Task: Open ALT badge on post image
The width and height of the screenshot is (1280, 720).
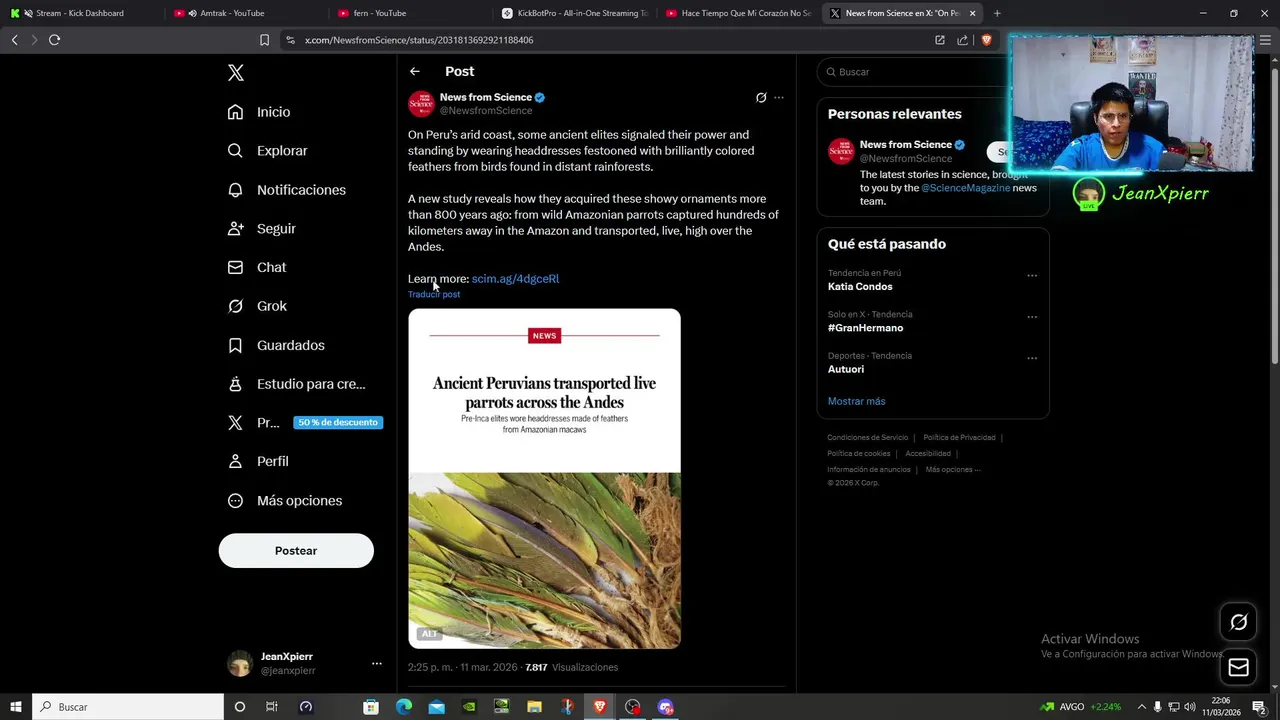Action: pyautogui.click(x=429, y=634)
